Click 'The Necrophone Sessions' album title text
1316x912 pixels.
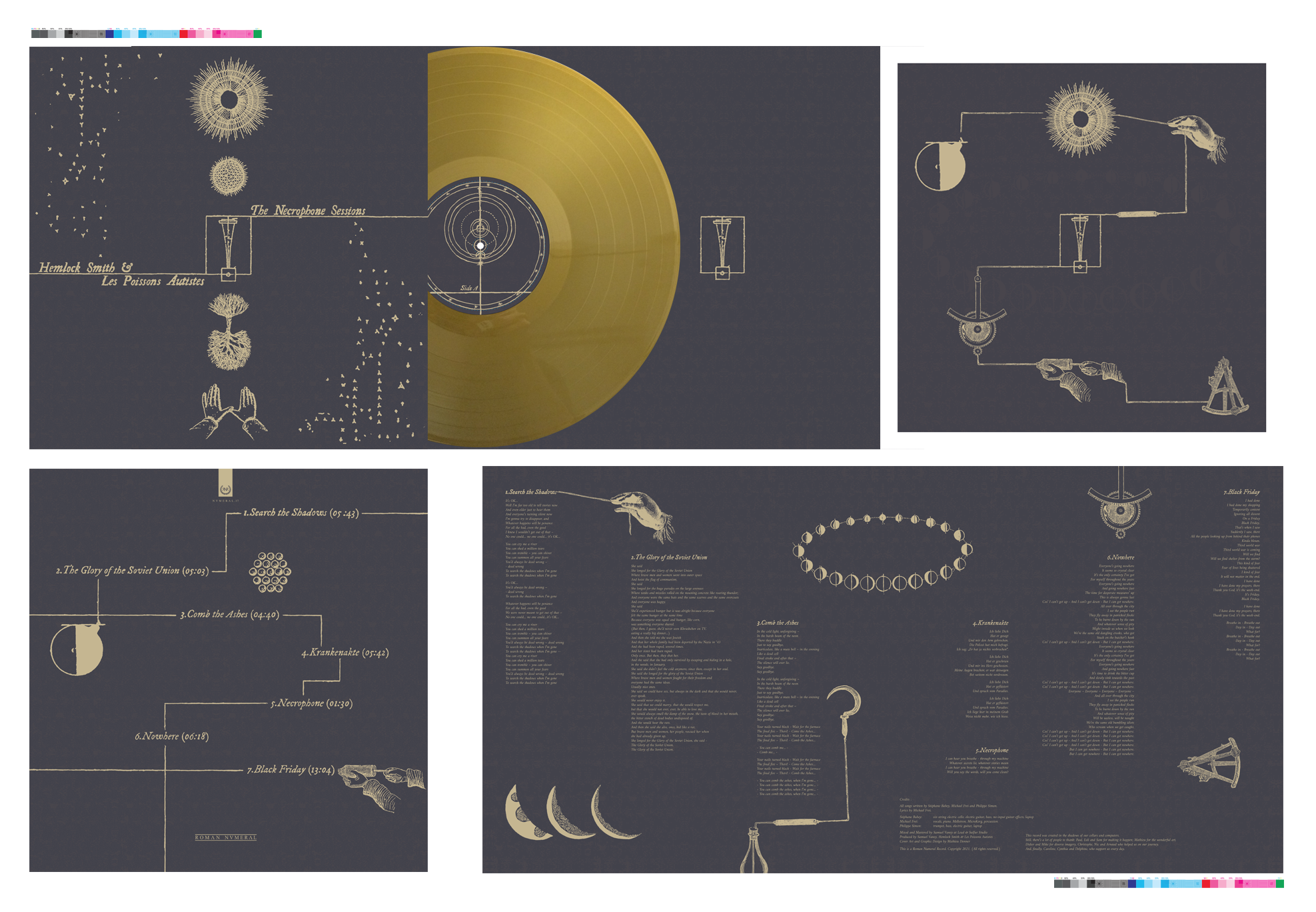308,211
